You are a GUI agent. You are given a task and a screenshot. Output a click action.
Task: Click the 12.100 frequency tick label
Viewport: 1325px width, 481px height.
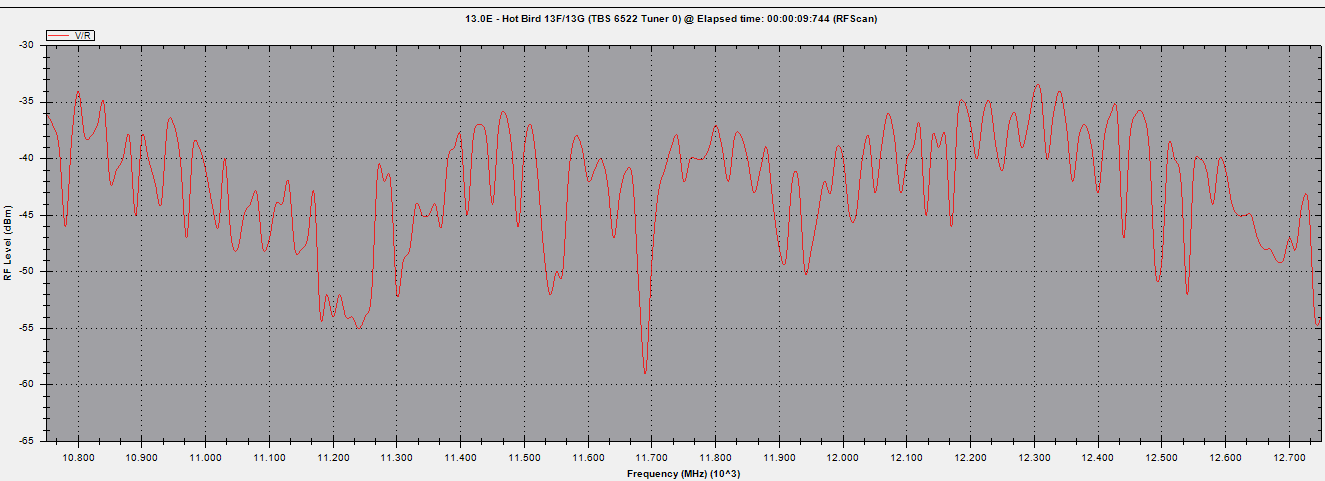pos(906,456)
